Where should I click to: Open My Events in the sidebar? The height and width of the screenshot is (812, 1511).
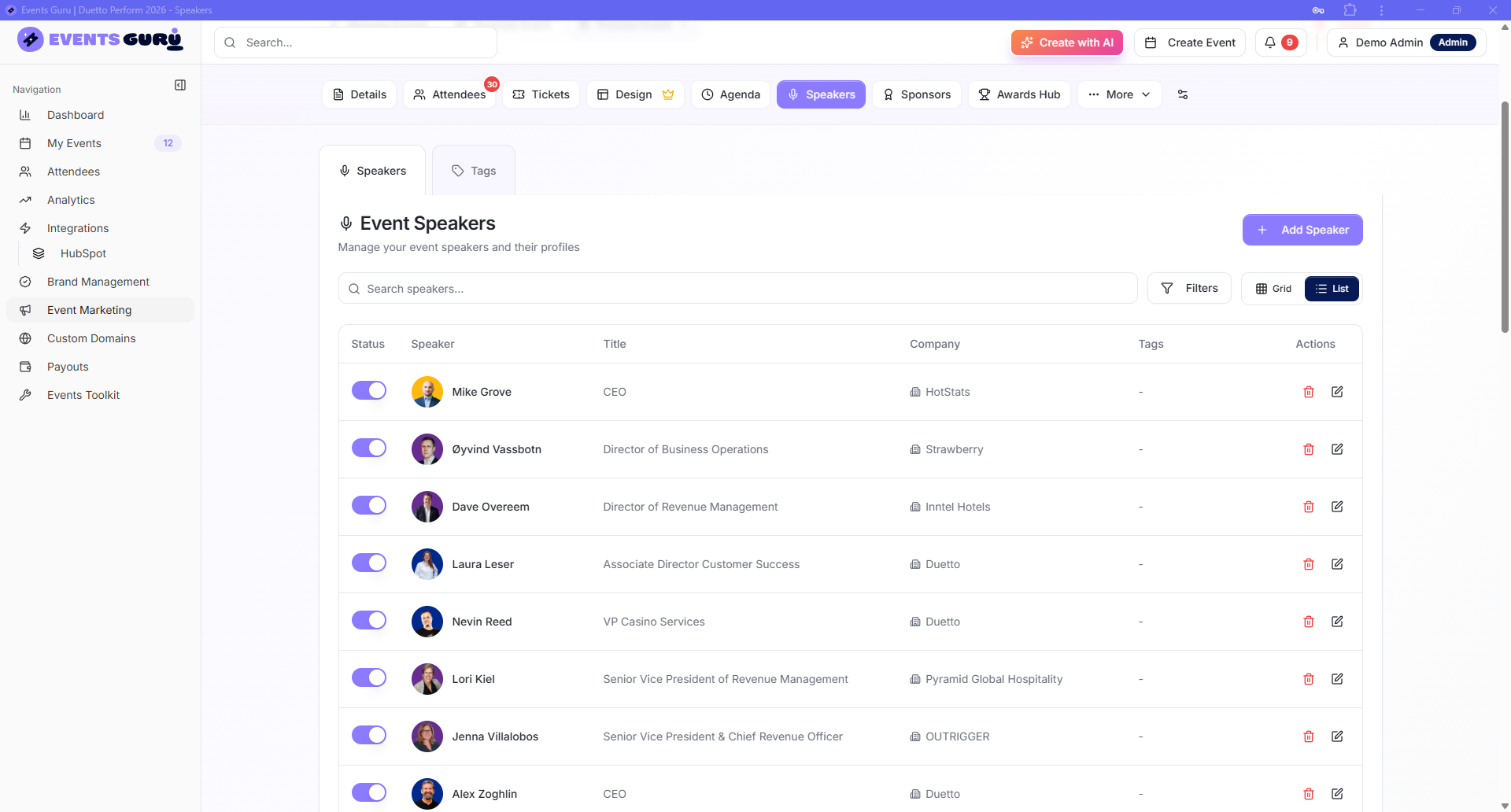pyautogui.click(x=100, y=143)
